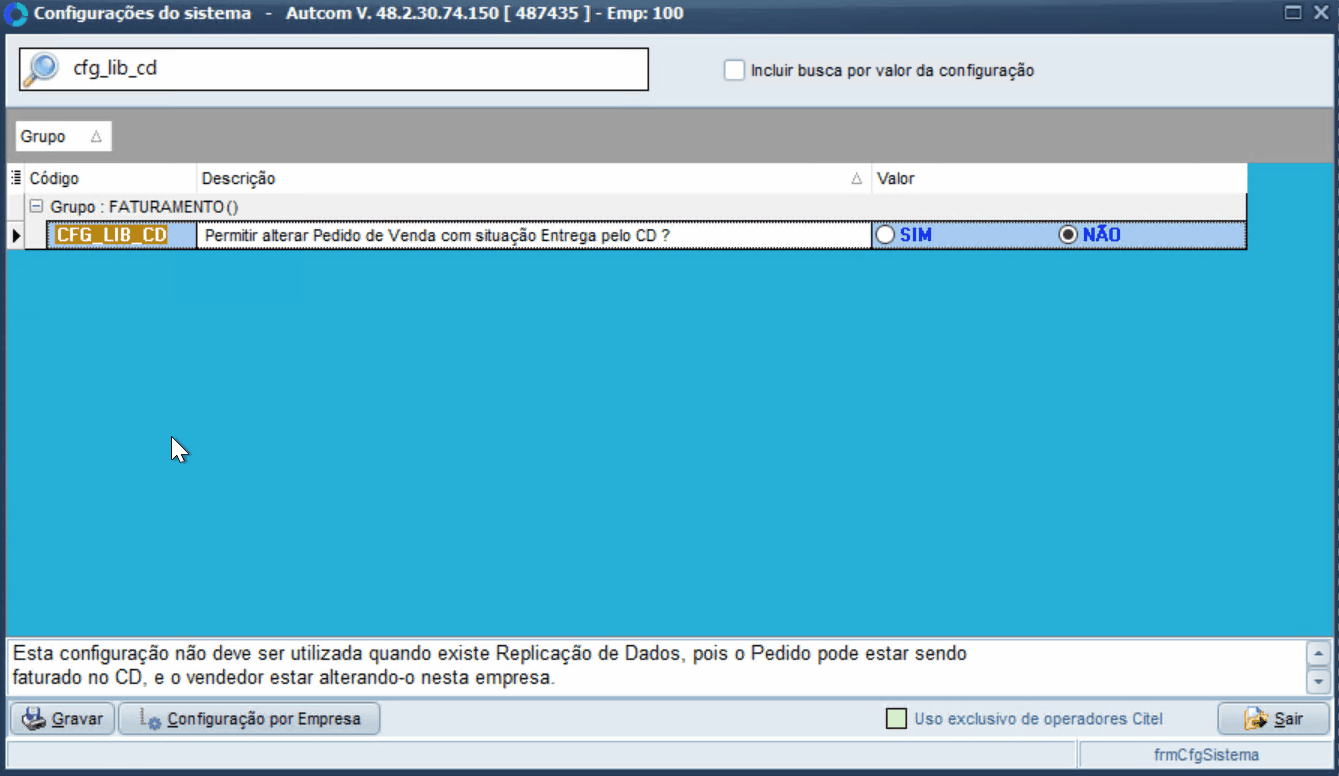The width and height of the screenshot is (1339, 776).
Task: Click the magnifying glass search icon
Action: [x=42, y=69]
